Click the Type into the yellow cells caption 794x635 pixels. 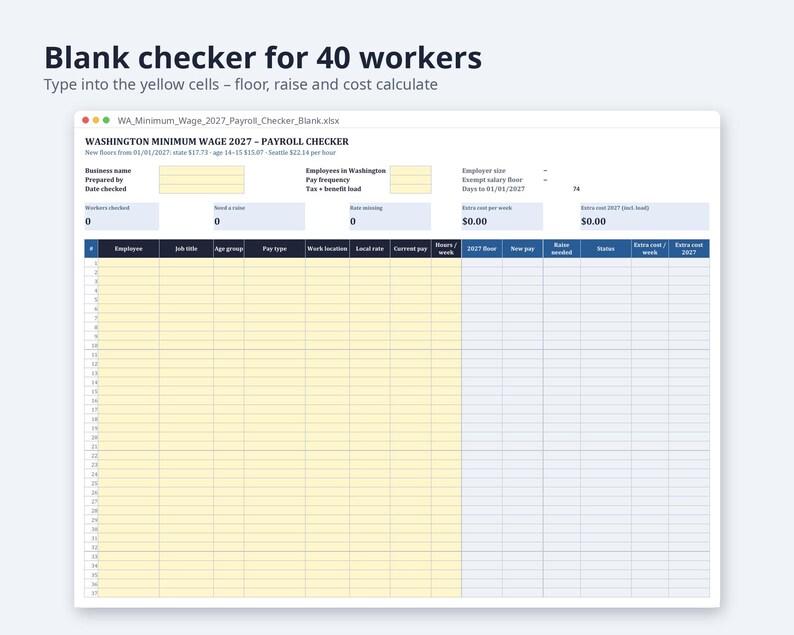(x=241, y=85)
